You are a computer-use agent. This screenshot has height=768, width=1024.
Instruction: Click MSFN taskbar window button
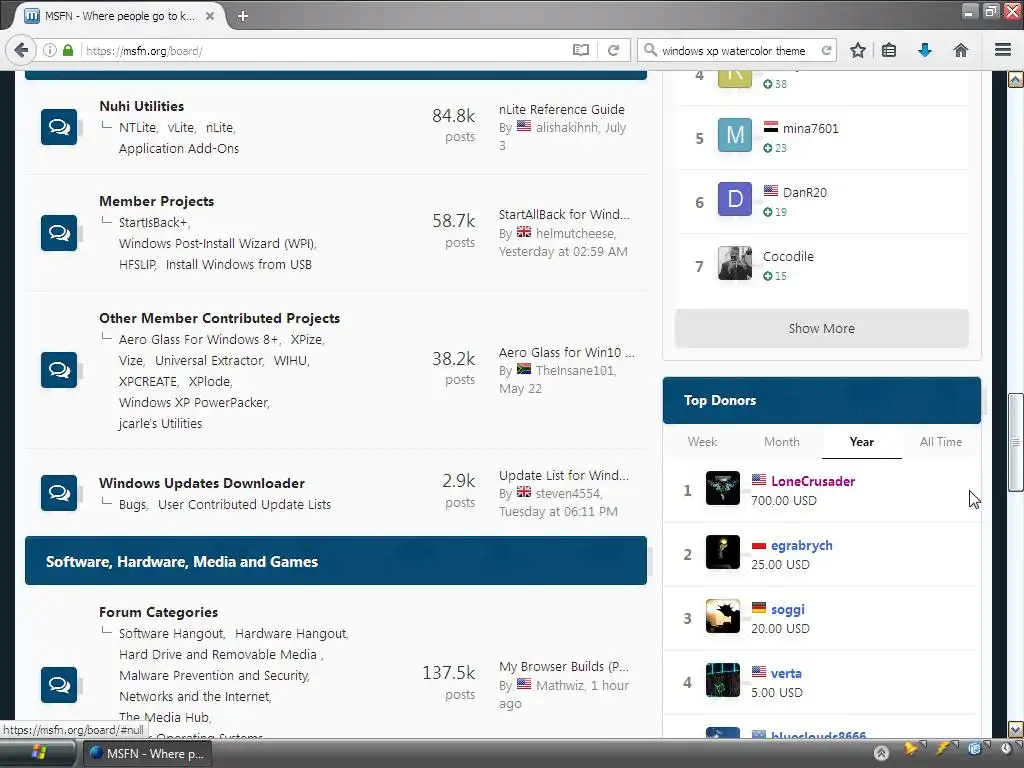146,754
